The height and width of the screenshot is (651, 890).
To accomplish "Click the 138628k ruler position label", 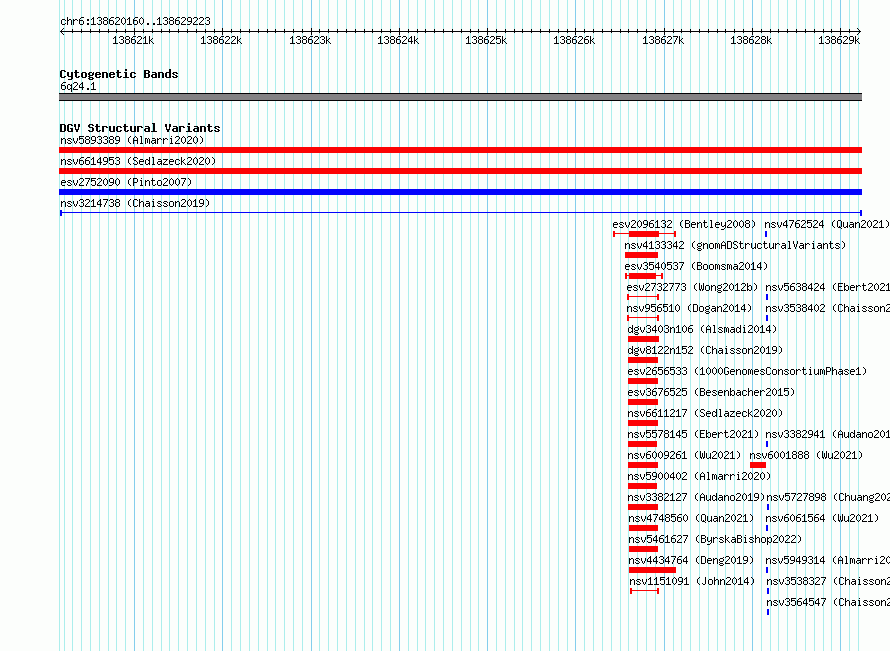I will click(751, 40).
